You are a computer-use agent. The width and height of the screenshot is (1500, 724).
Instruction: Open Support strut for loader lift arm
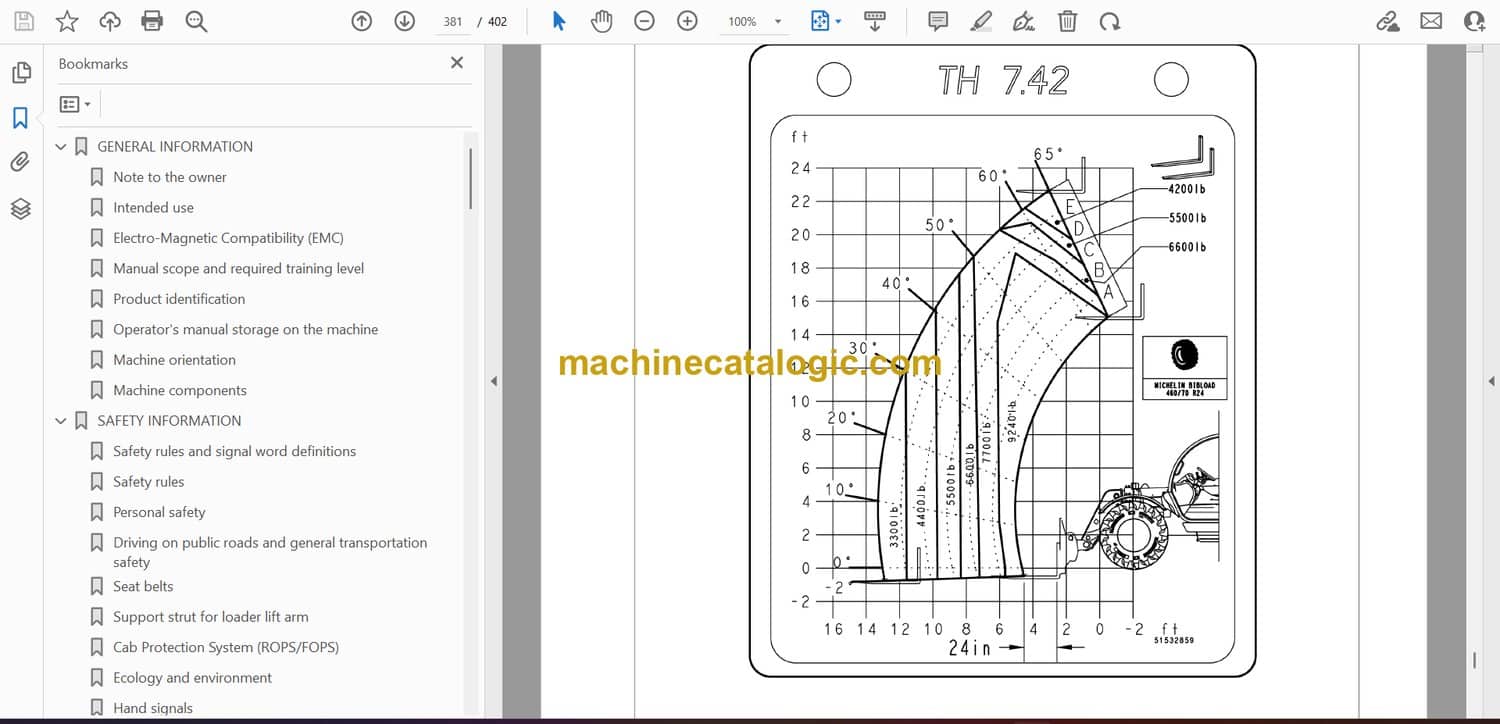(x=211, y=617)
